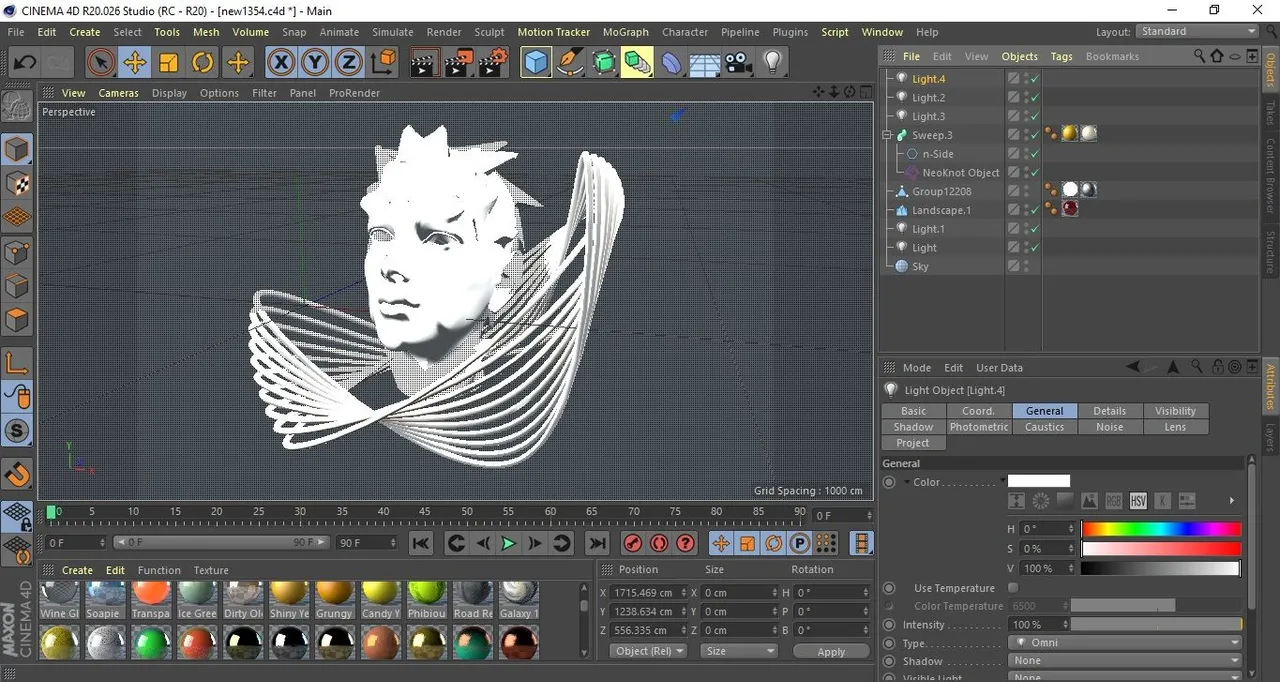Switch to Points mode
The image size is (1280, 682).
[x=17, y=252]
